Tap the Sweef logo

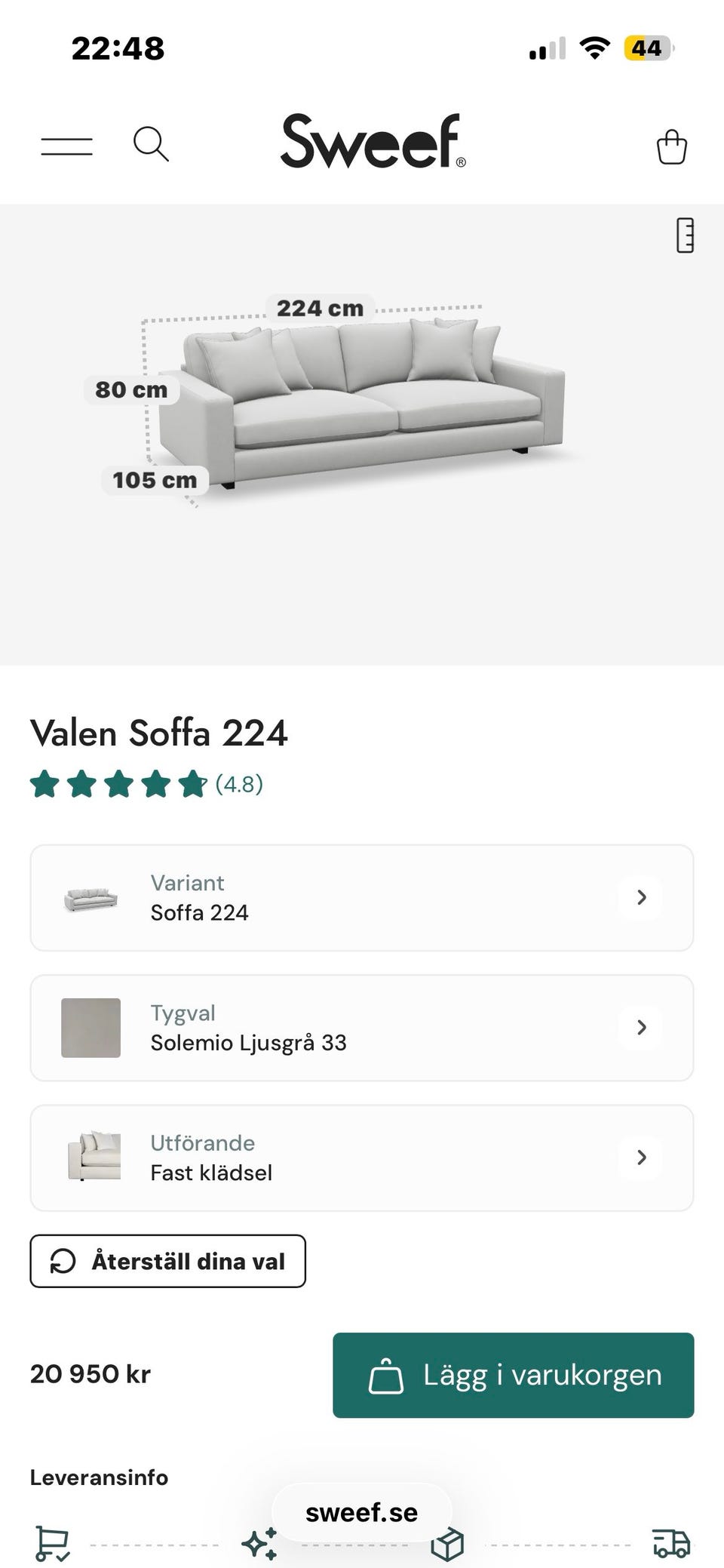[x=373, y=141]
